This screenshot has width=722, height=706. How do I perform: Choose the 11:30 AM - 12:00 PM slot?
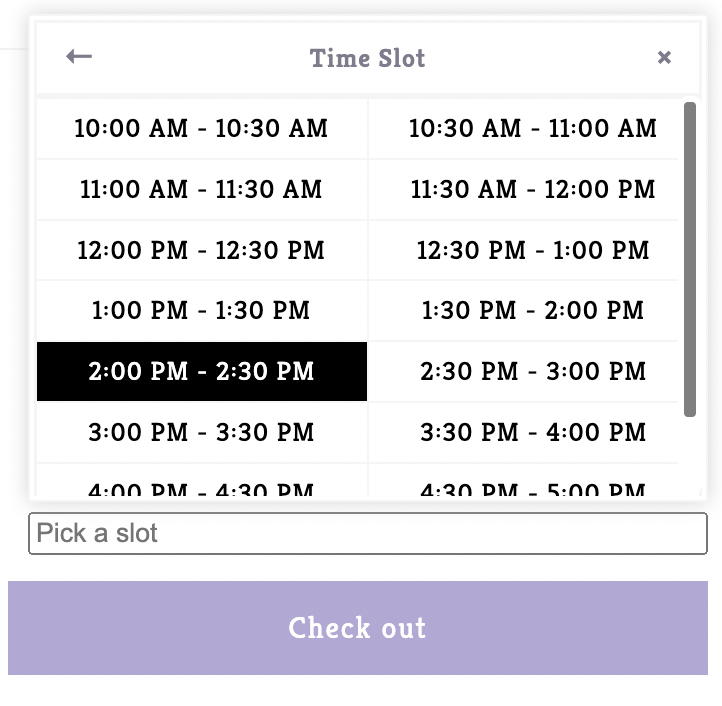click(x=524, y=189)
